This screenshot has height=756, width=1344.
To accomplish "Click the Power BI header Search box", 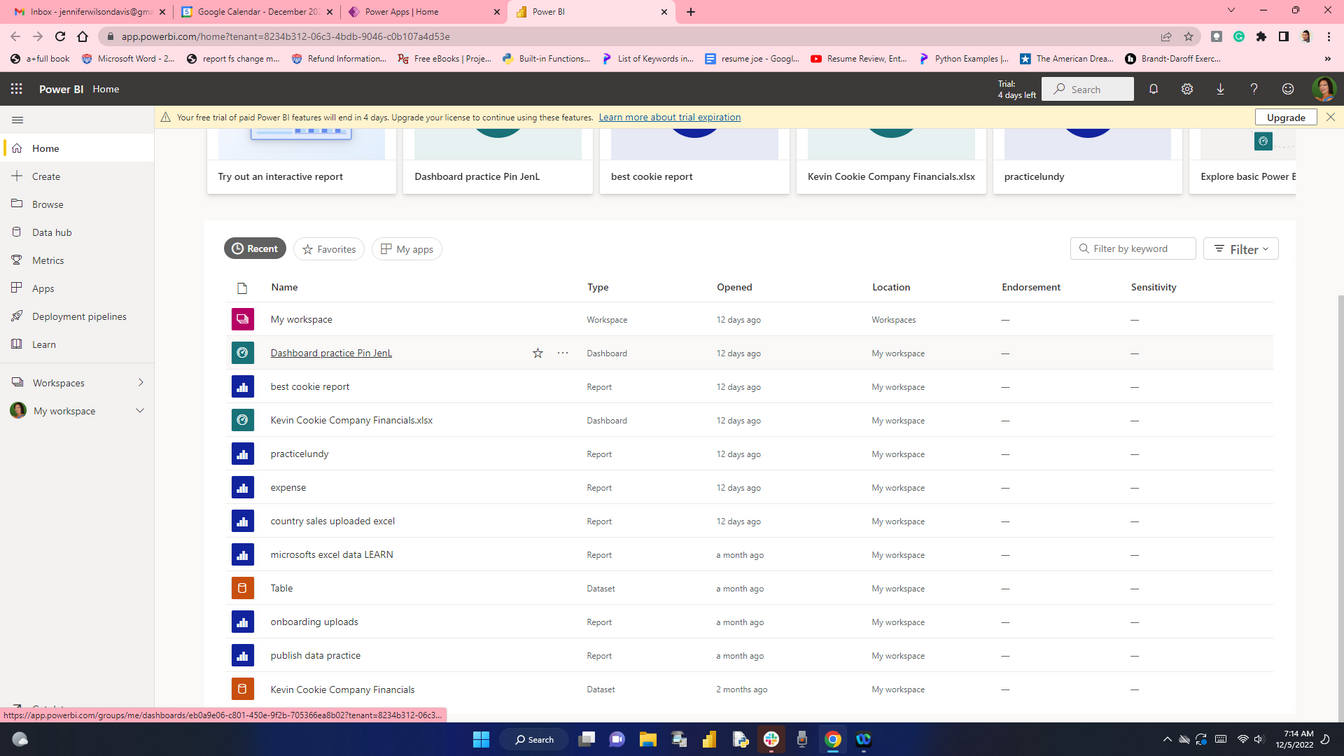I will [1088, 89].
